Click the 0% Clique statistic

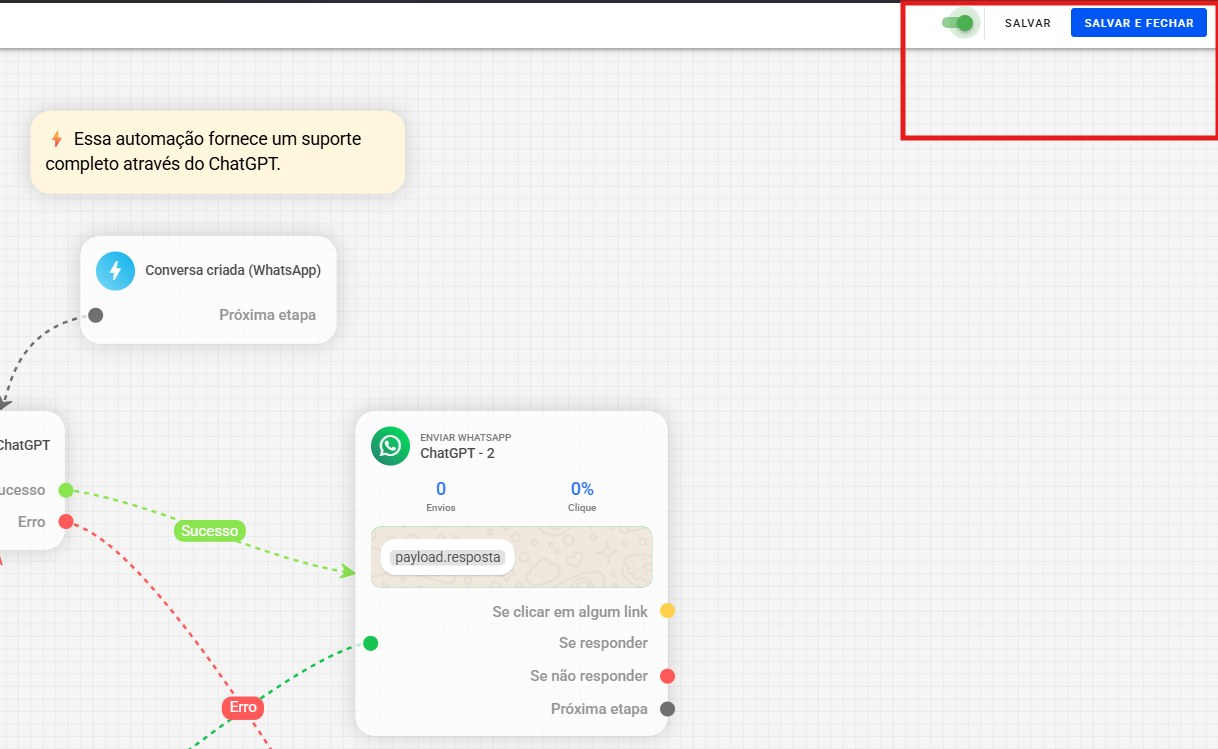582,494
